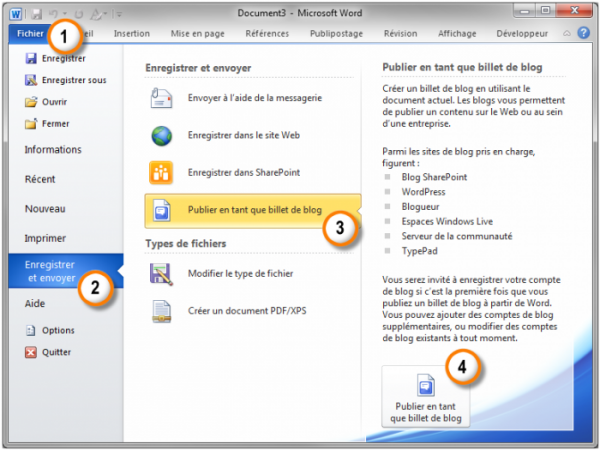Open the Nouveau section
Image resolution: width=600 pixels, height=450 pixels.
tap(45, 209)
